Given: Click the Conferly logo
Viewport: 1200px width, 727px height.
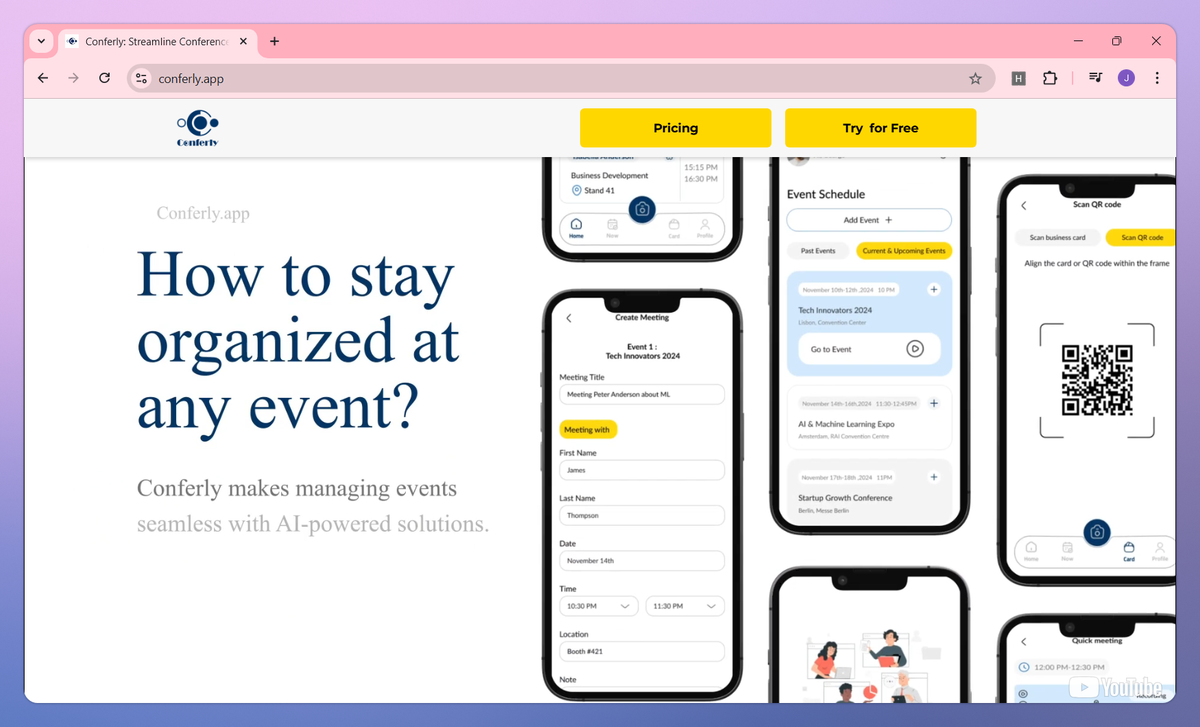Looking at the screenshot, I should coord(197,128).
